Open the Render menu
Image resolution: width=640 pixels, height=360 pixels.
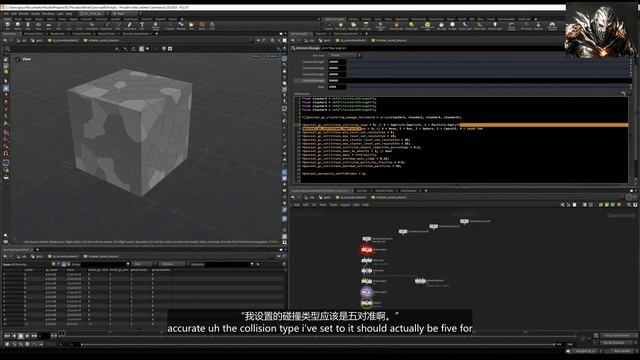[x=24, y=13]
